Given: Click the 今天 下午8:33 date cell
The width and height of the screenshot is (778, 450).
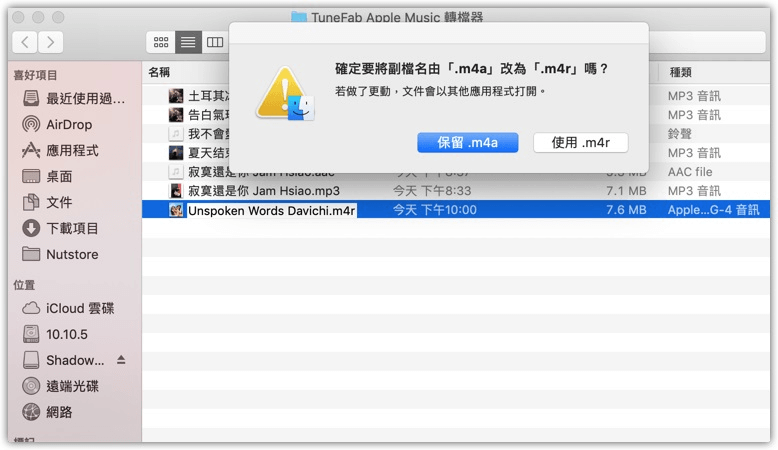Looking at the screenshot, I should 432,191.
